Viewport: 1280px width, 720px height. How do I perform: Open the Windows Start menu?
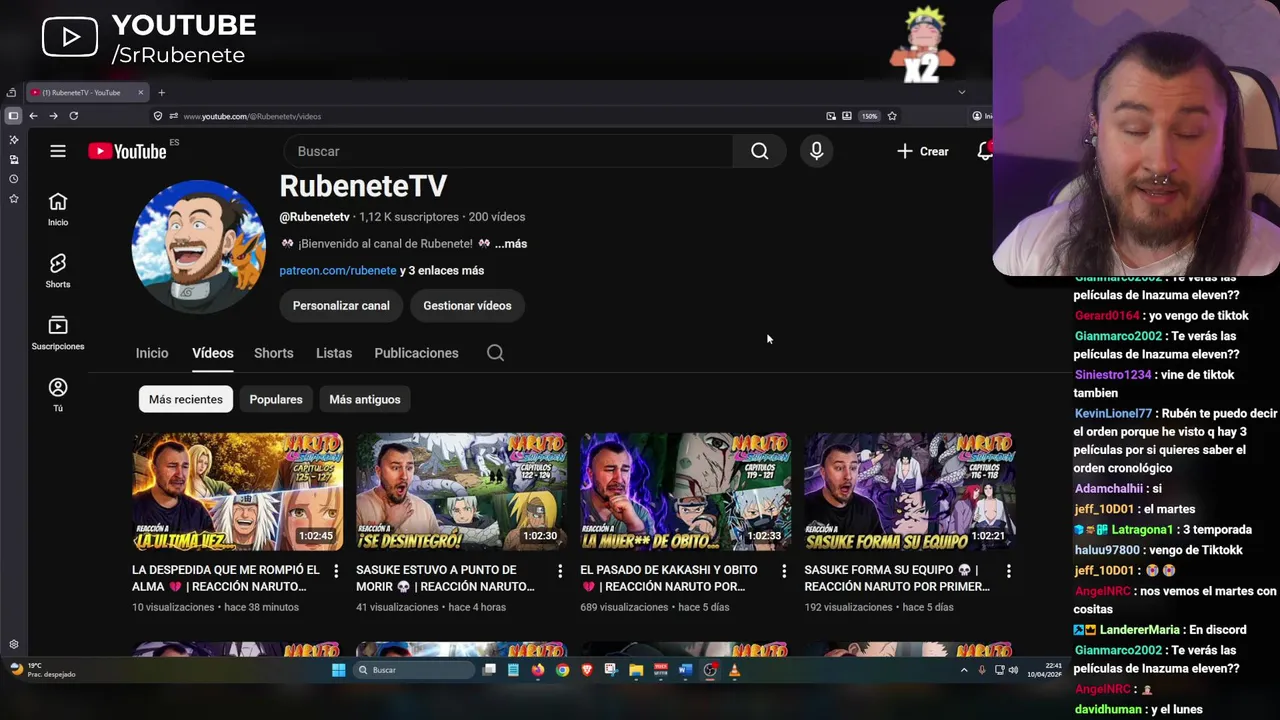click(x=338, y=670)
